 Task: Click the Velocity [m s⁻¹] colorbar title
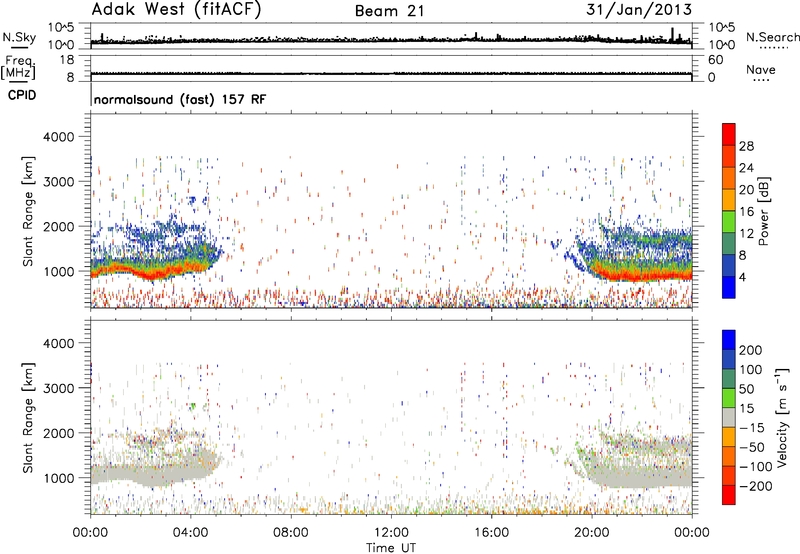coord(782,417)
